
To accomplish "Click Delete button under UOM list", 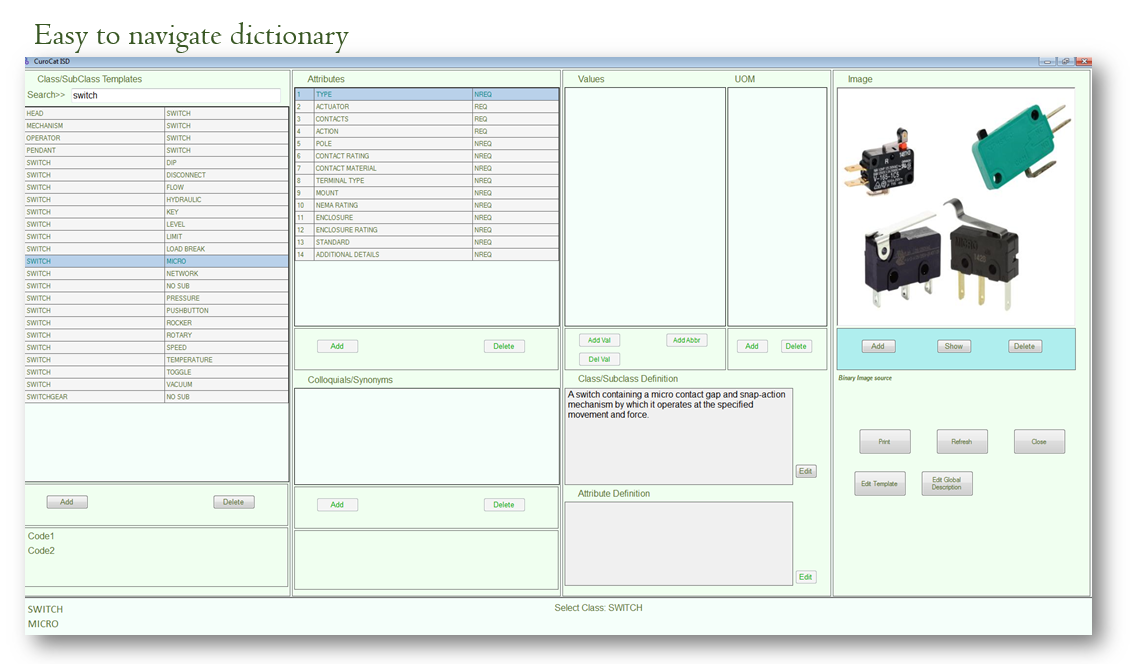I will click(795, 346).
